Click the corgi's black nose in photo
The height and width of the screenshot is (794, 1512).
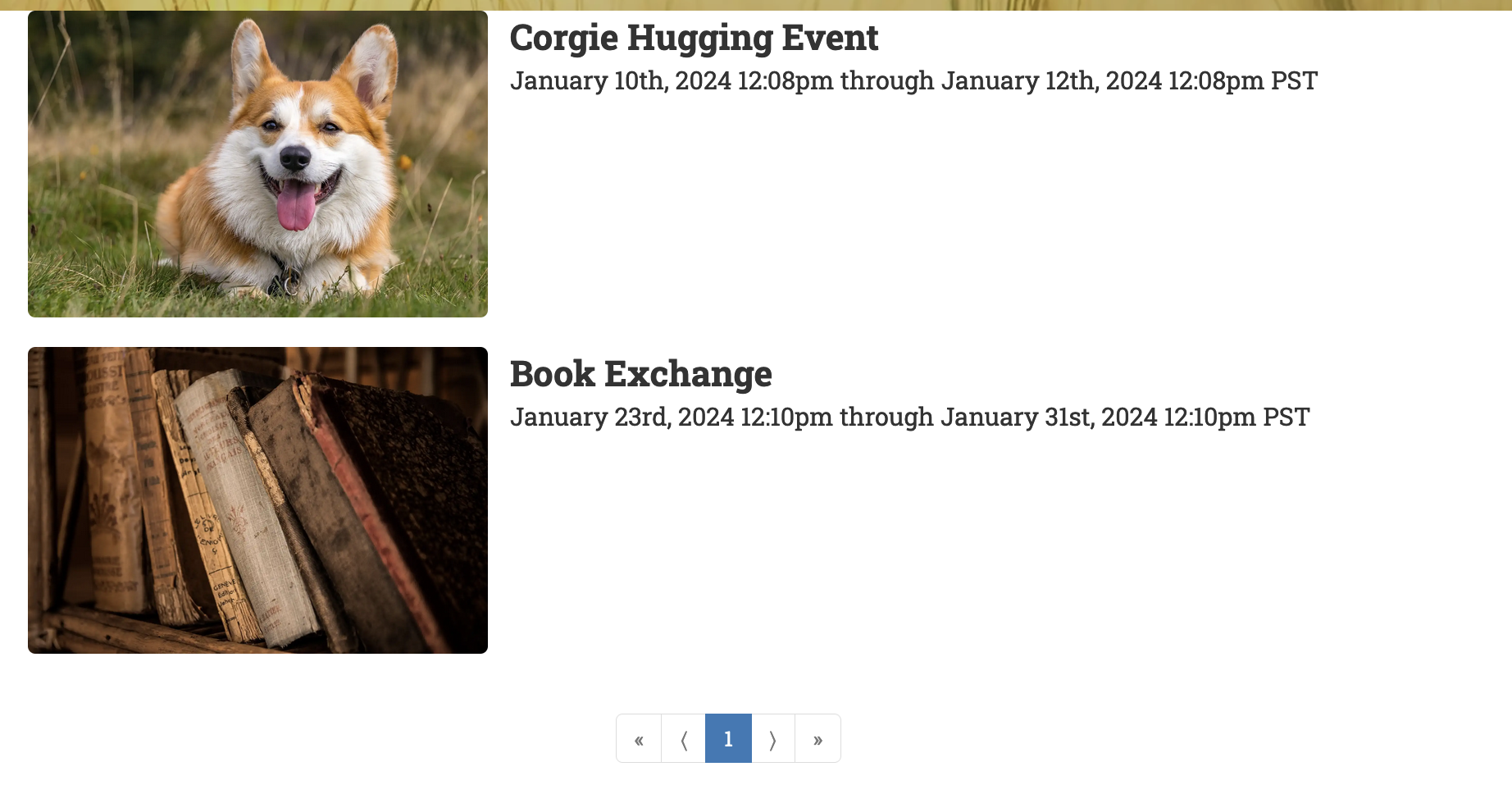[x=294, y=157]
